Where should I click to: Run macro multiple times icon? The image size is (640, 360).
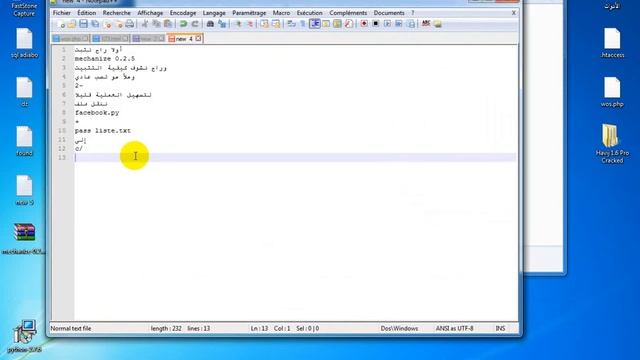click(x=399, y=24)
